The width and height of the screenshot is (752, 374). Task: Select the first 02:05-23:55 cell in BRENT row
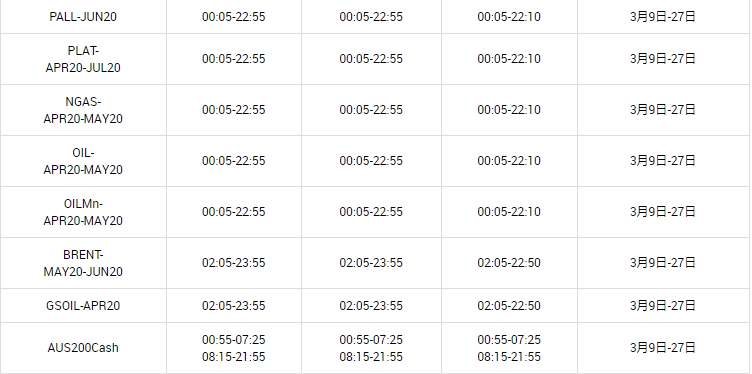(x=234, y=263)
